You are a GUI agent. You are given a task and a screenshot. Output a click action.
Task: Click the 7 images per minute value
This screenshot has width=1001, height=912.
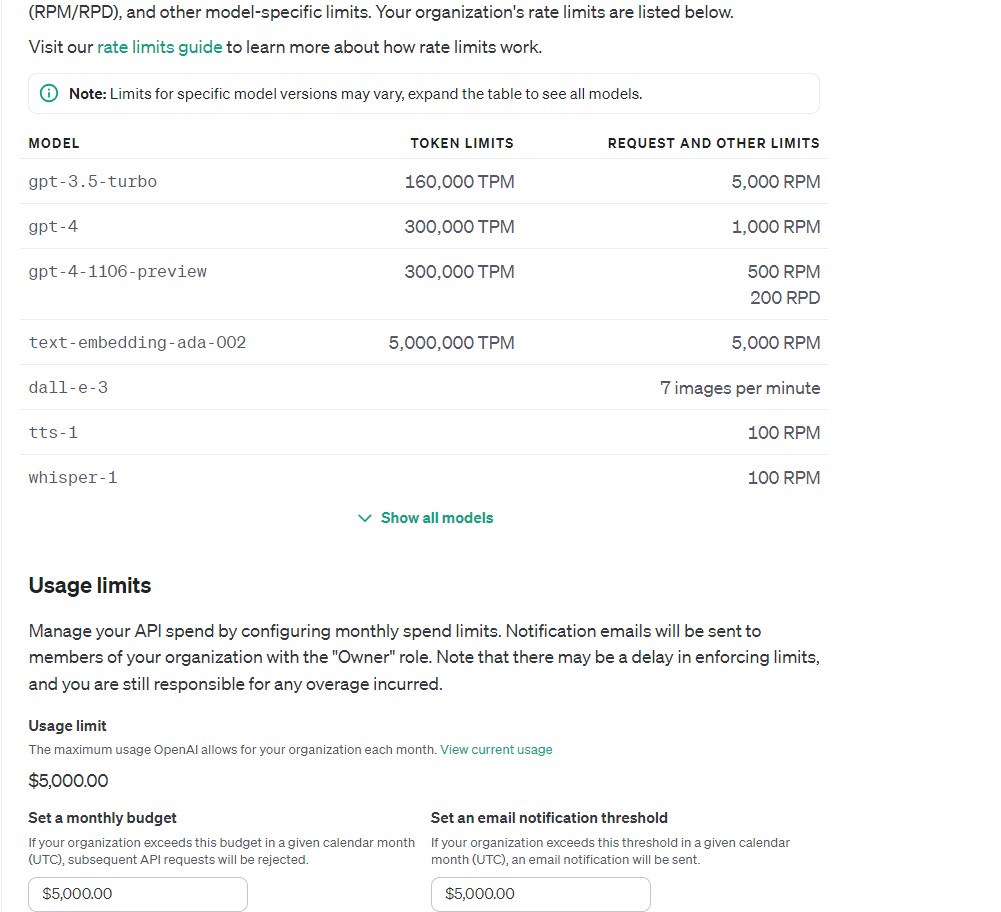point(740,388)
